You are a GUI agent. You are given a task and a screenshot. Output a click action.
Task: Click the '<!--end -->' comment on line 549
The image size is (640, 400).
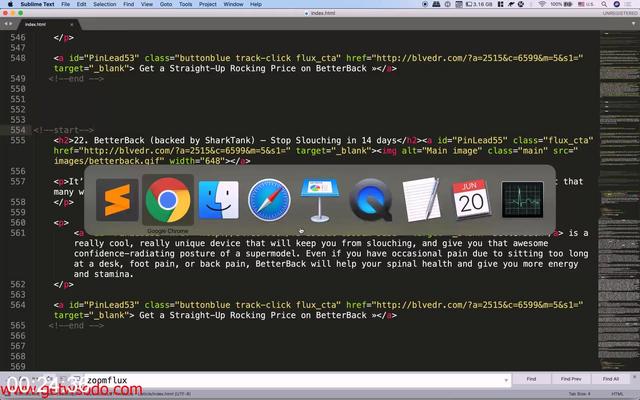[x=76, y=79]
